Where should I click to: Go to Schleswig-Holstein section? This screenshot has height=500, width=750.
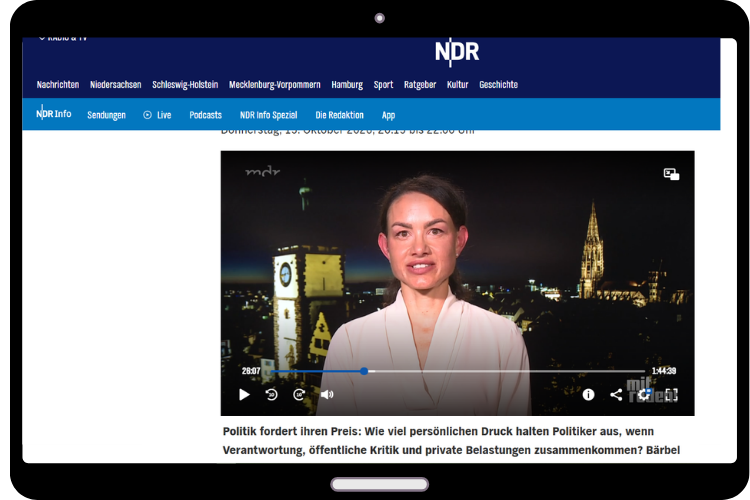pyautogui.click(x=185, y=85)
